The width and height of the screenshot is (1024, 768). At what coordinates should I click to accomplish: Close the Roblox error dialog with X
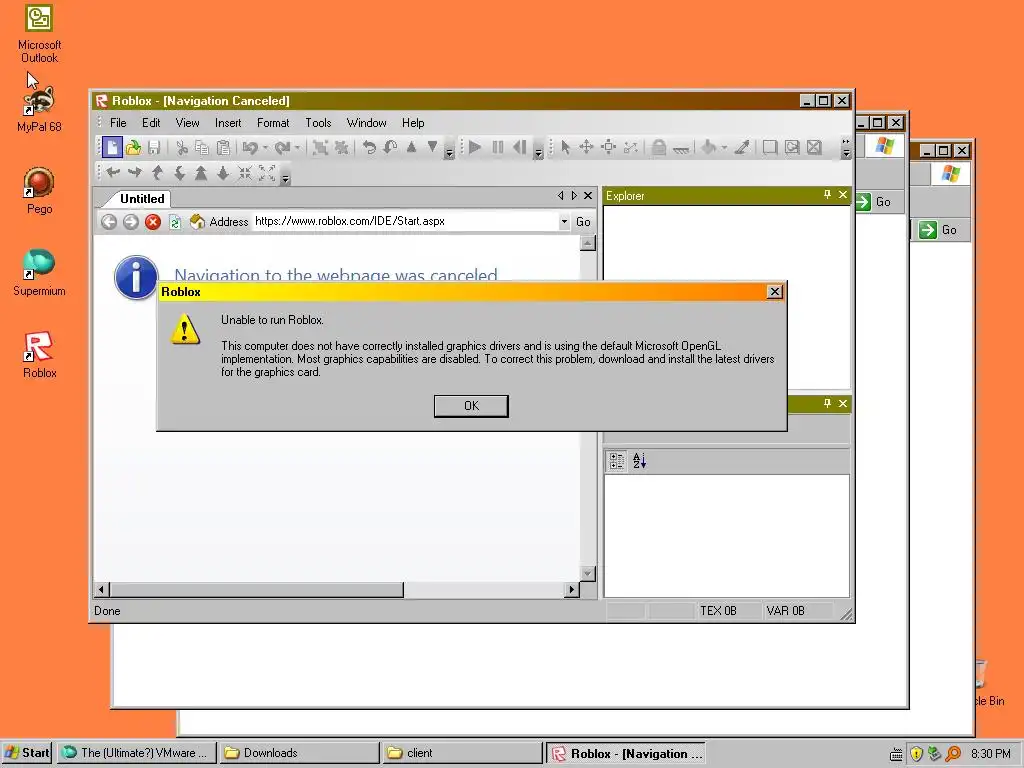[x=775, y=292]
